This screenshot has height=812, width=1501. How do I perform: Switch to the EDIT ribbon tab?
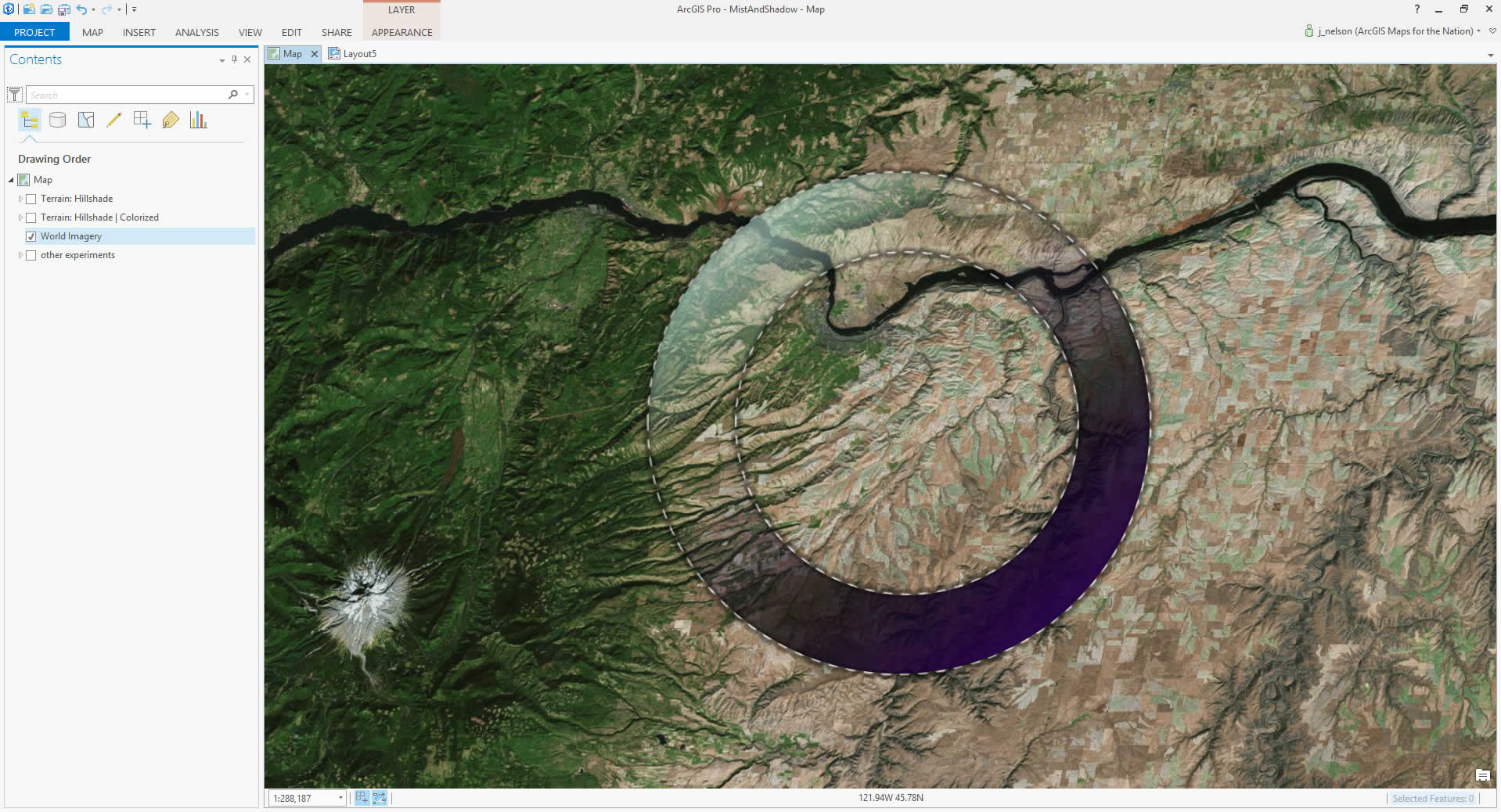(x=292, y=32)
